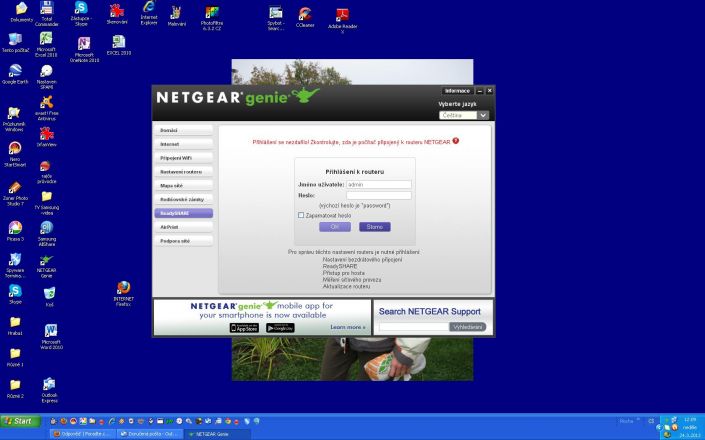Launch Samsung AllShare desktop icon
705x440 pixels.
click(x=47, y=234)
